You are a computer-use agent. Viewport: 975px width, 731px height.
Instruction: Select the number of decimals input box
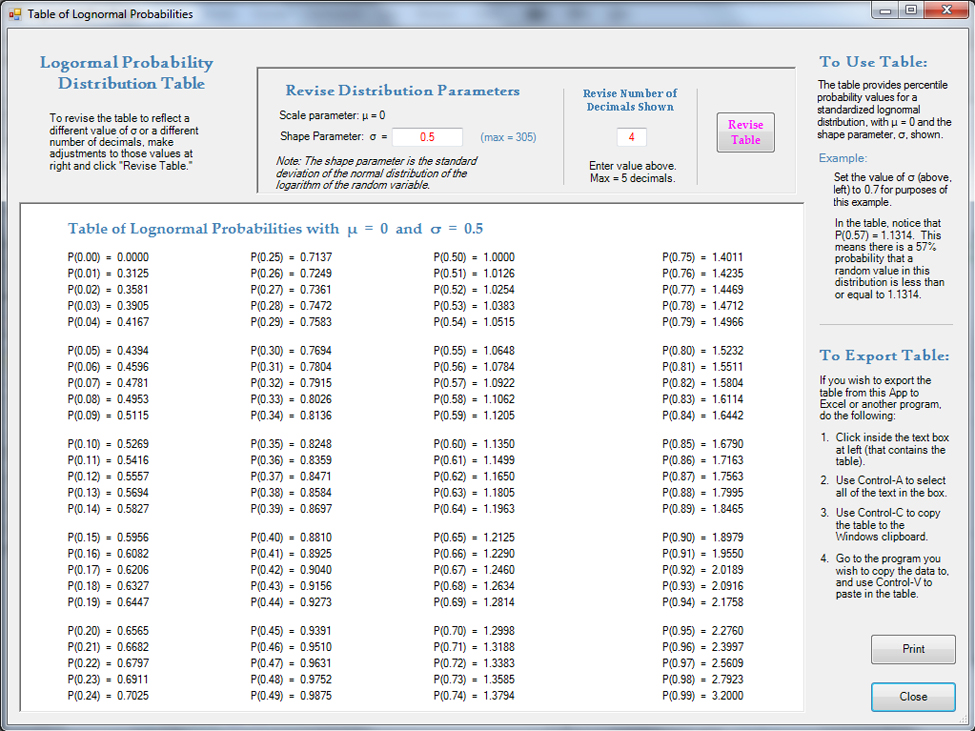(631, 137)
